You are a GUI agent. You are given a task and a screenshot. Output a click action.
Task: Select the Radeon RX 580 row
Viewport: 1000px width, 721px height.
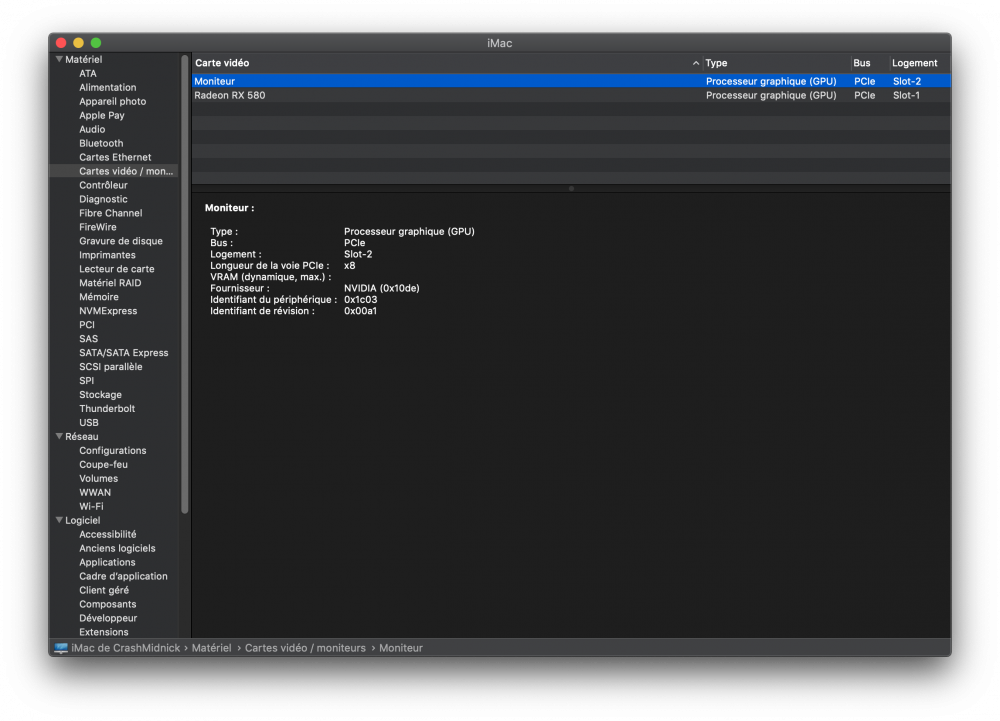tap(571, 95)
